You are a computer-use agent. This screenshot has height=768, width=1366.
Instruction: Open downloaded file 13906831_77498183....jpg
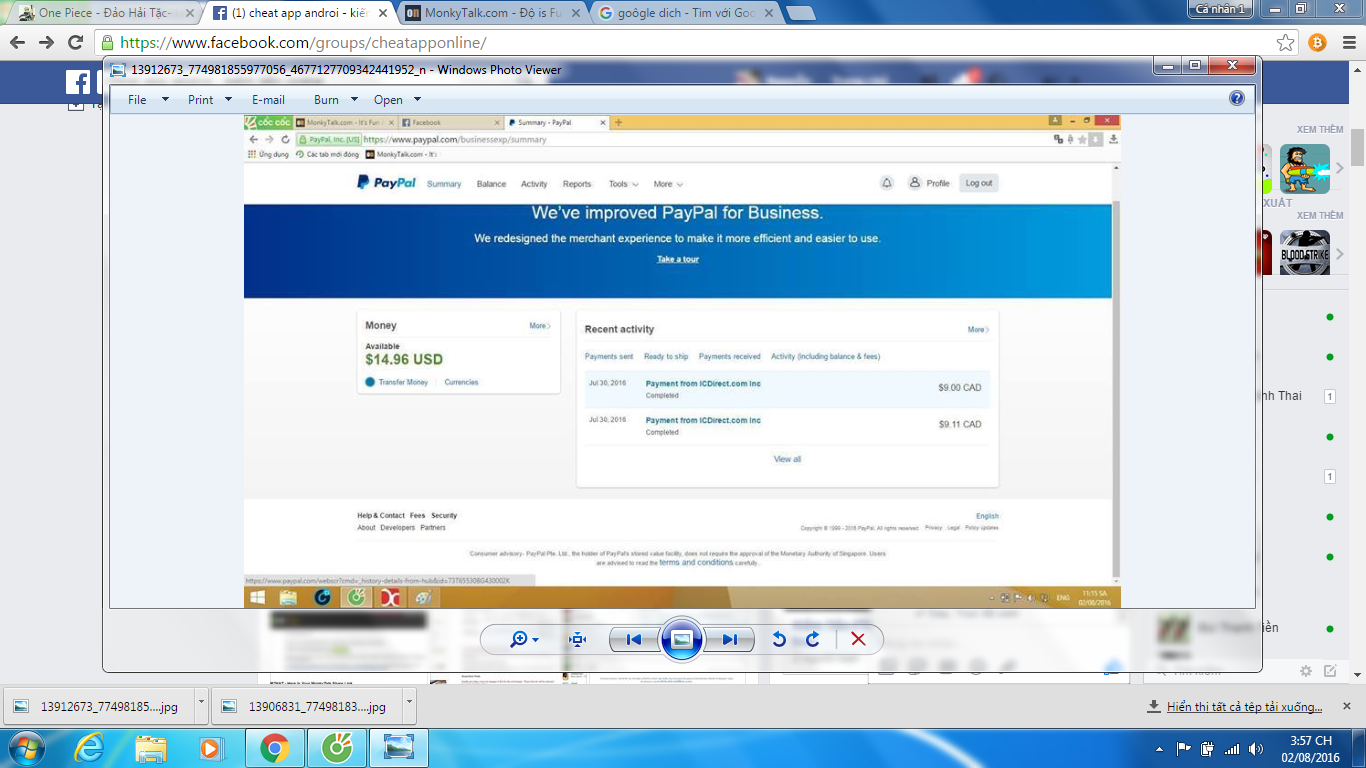pyautogui.click(x=308, y=706)
